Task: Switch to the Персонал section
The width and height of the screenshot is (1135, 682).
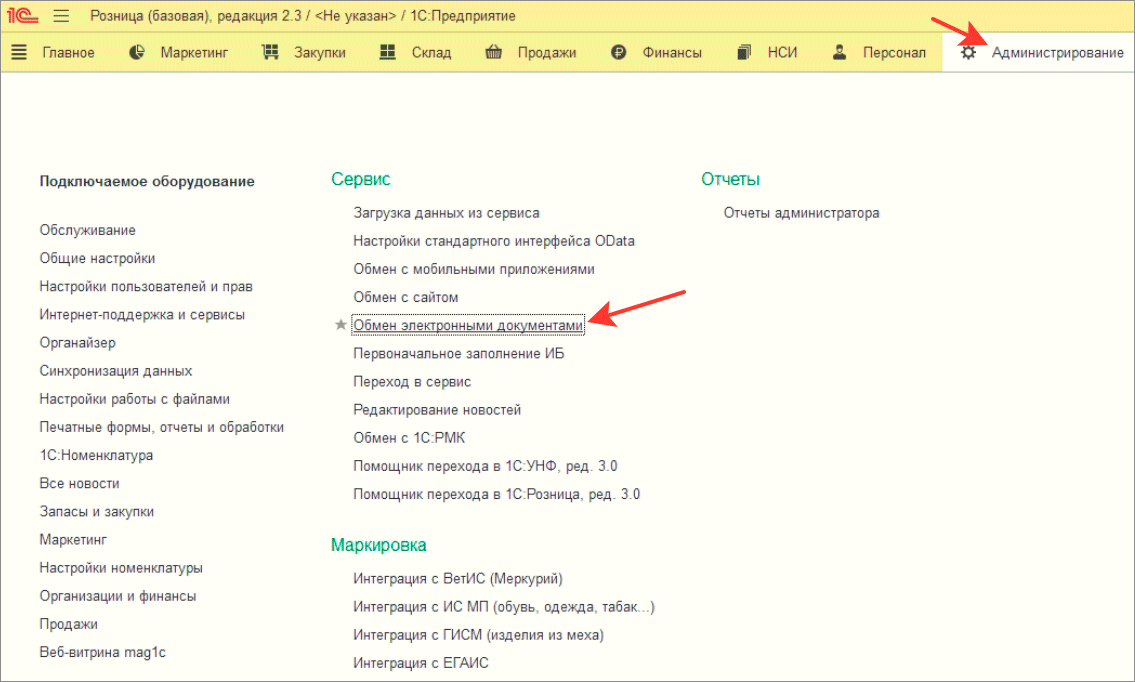Action: tap(894, 53)
